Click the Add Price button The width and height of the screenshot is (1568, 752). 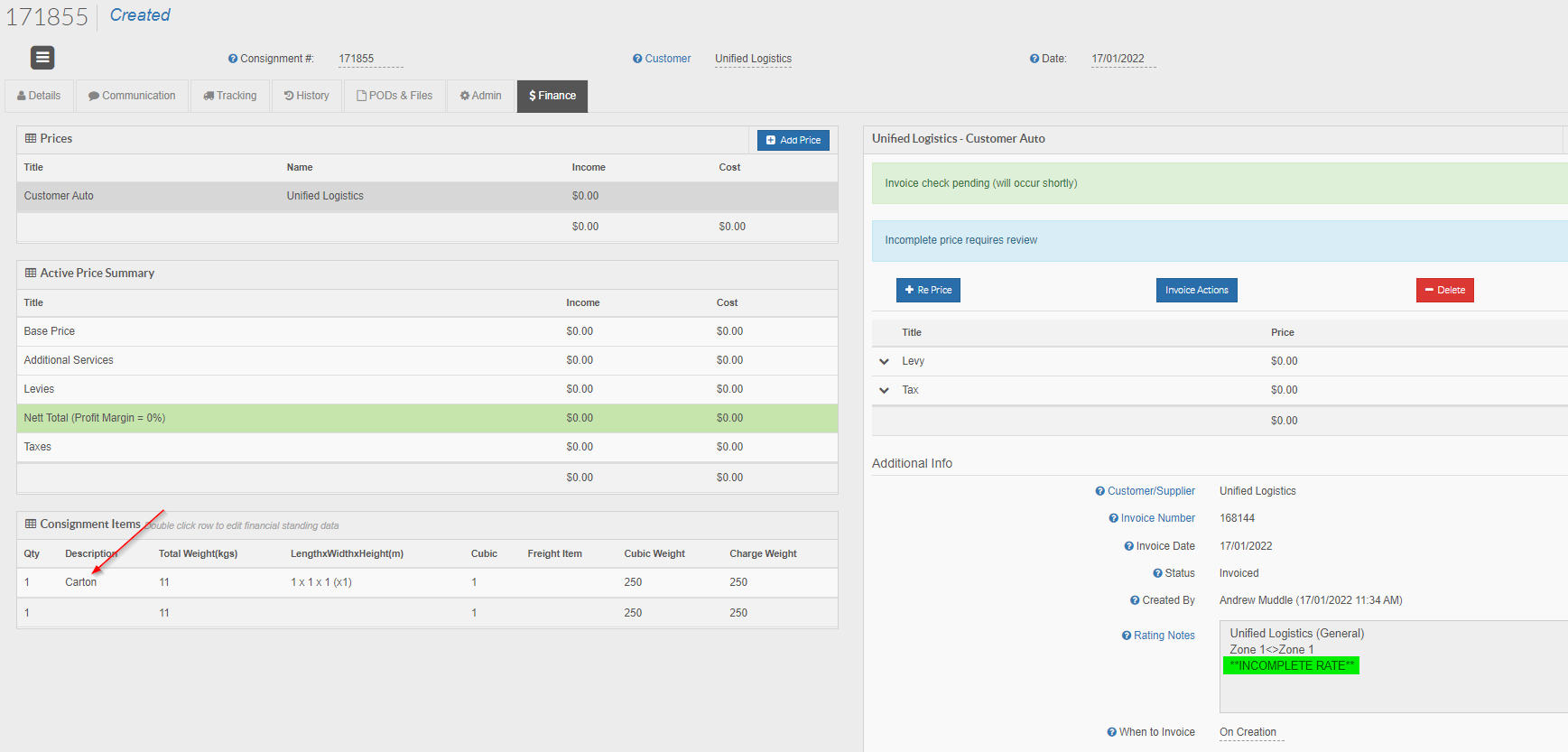coord(793,140)
